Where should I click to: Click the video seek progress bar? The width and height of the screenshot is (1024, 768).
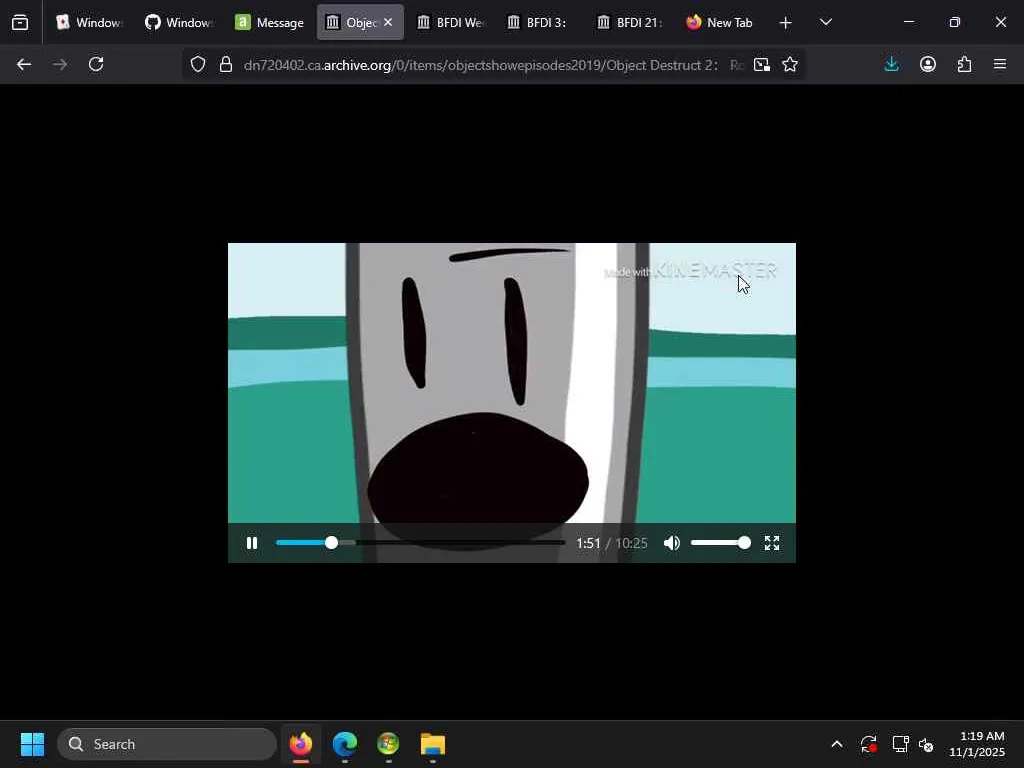(421, 543)
